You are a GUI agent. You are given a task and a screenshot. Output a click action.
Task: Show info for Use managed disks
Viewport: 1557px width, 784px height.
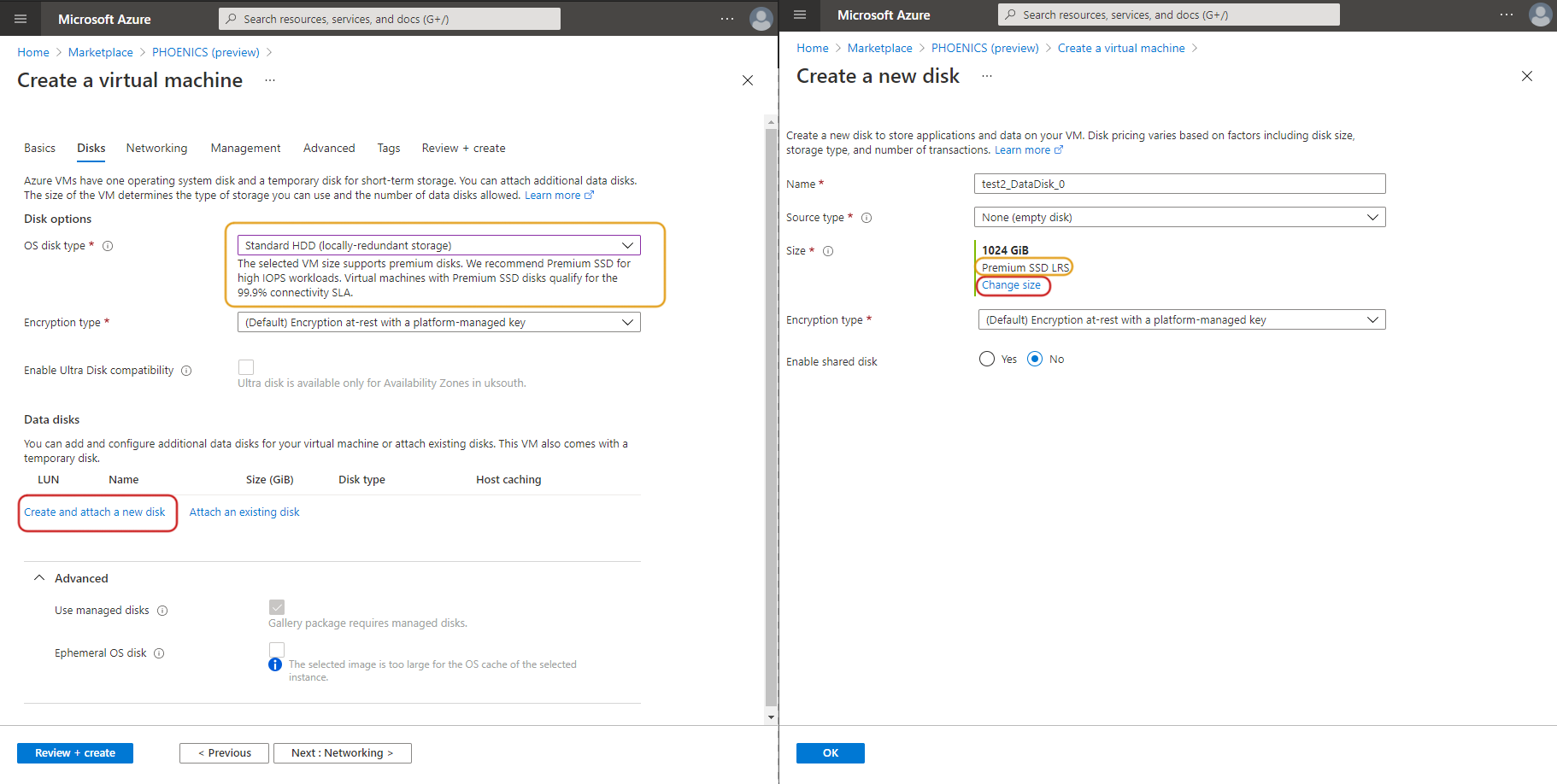(162, 611)
